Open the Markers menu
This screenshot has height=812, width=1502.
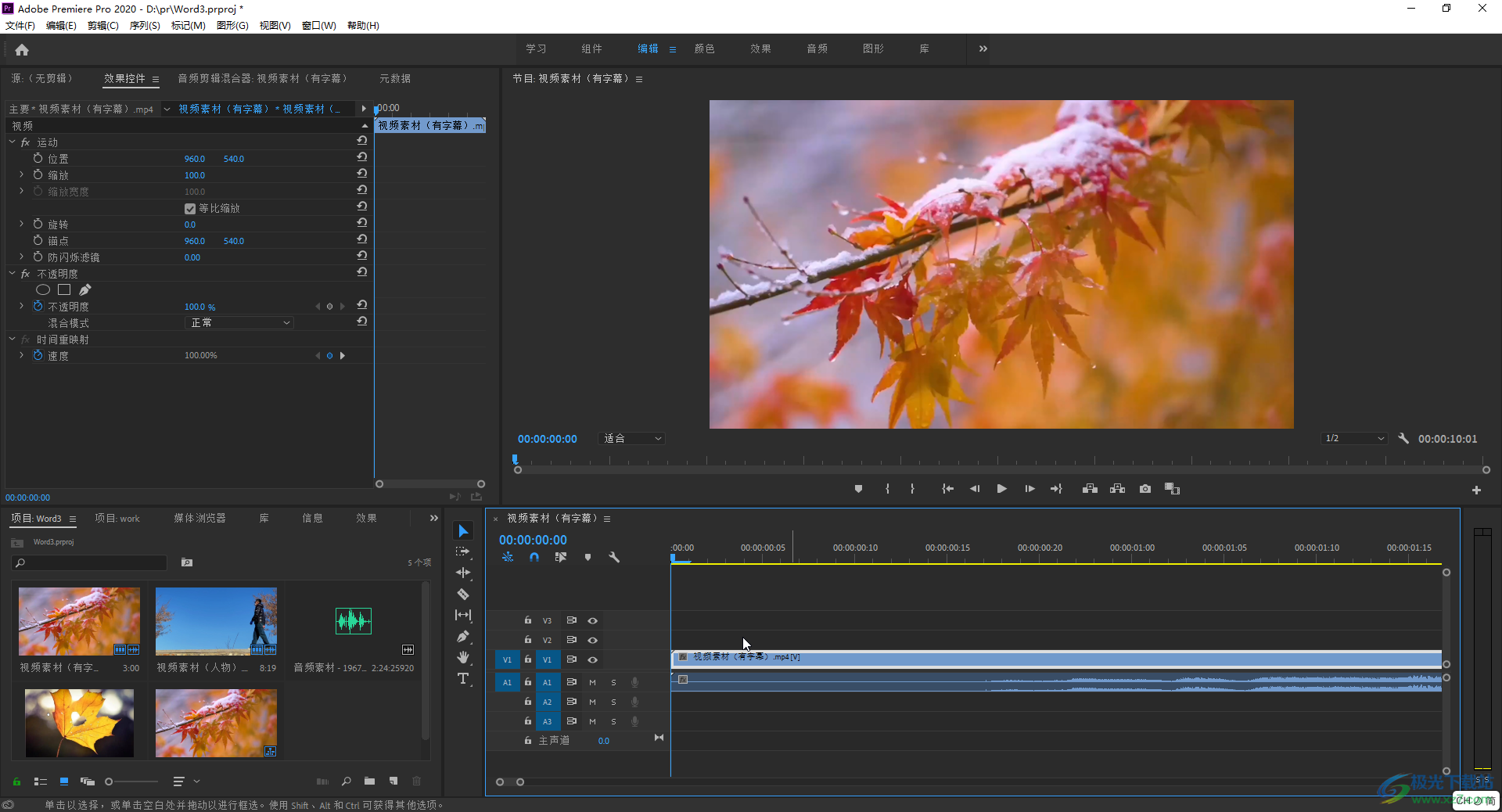pos(189,26)
